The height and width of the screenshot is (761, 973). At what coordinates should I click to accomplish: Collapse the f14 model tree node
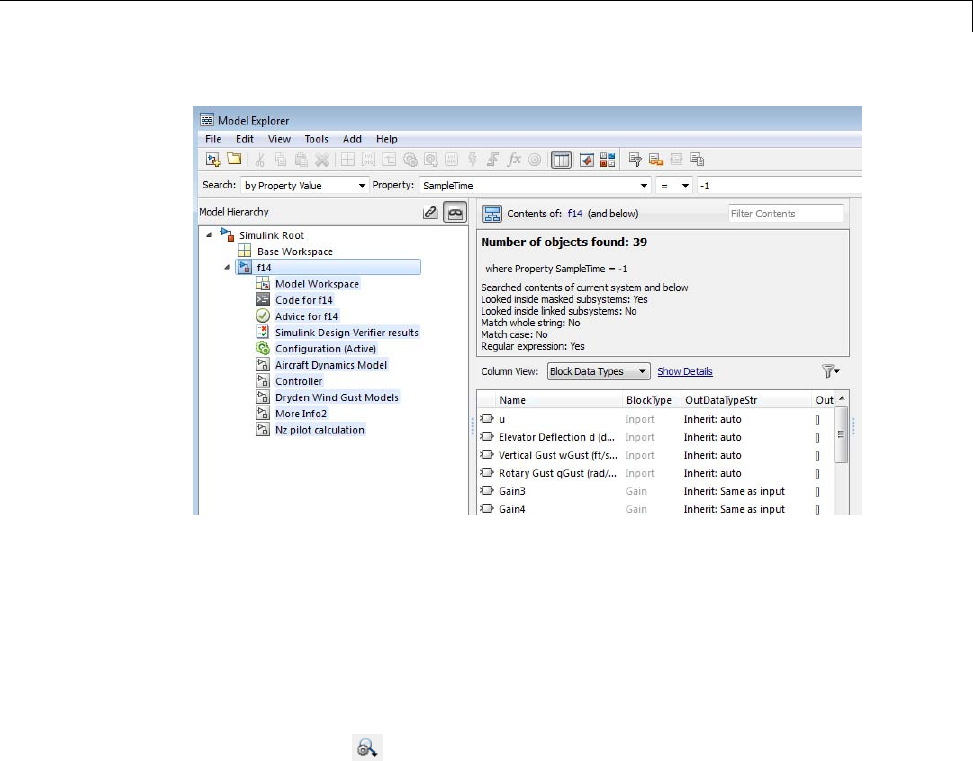227,267
